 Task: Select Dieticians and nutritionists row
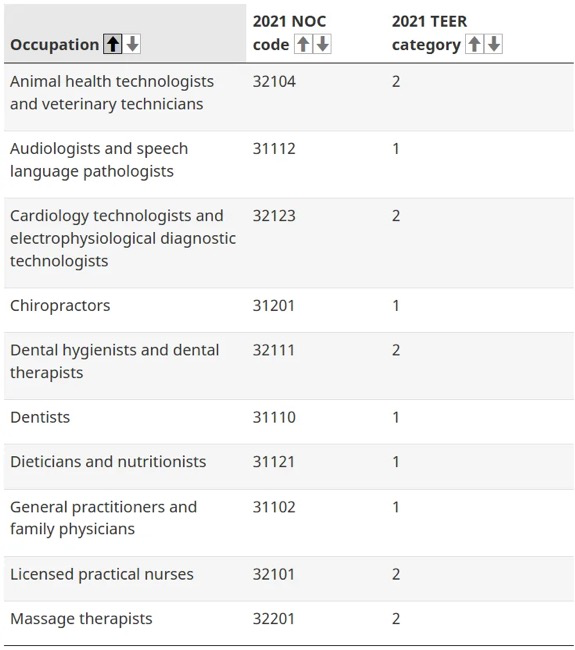(289, 467)
